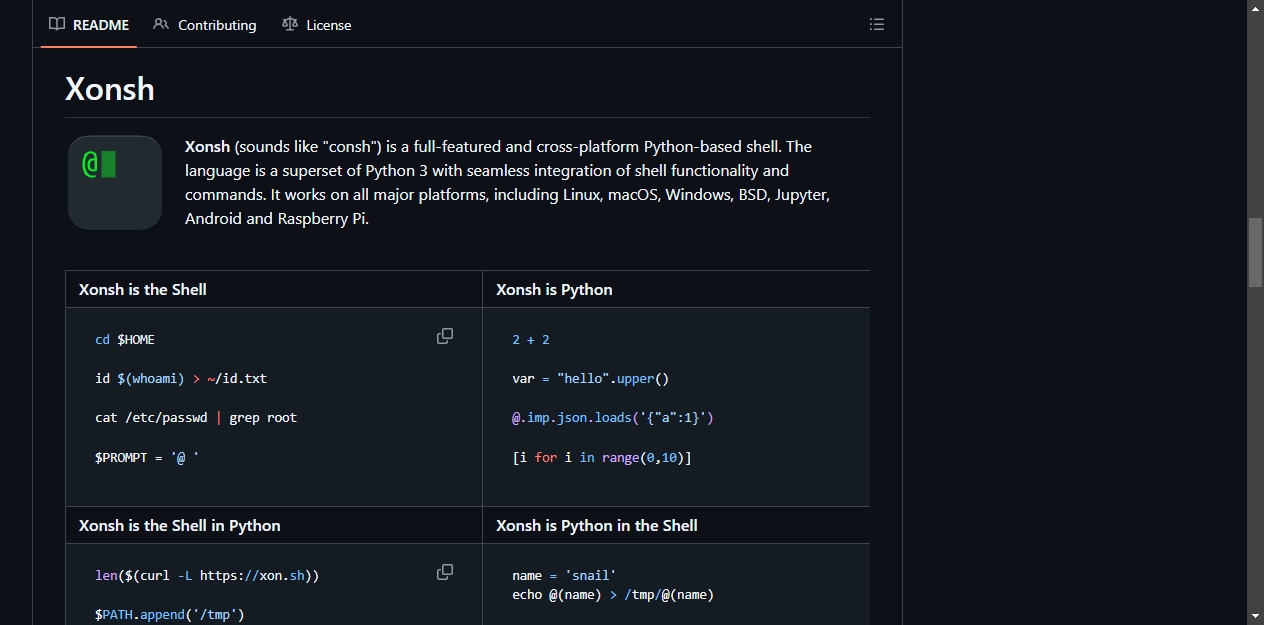1264x625 pixels.
Task: Click the README book icon
Action: (57, 24)
